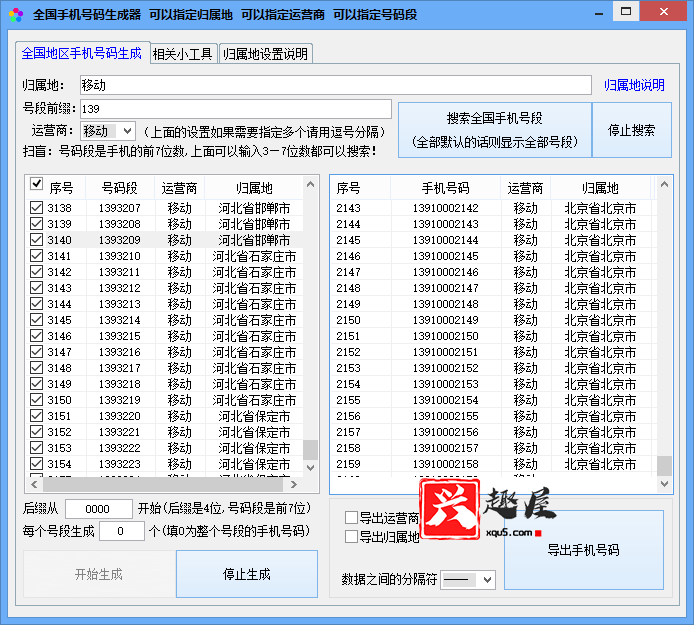Uncheck row 3154 checkbox
Image resolution: width=694 pixels, height=625 pixels.
(36, 463)
